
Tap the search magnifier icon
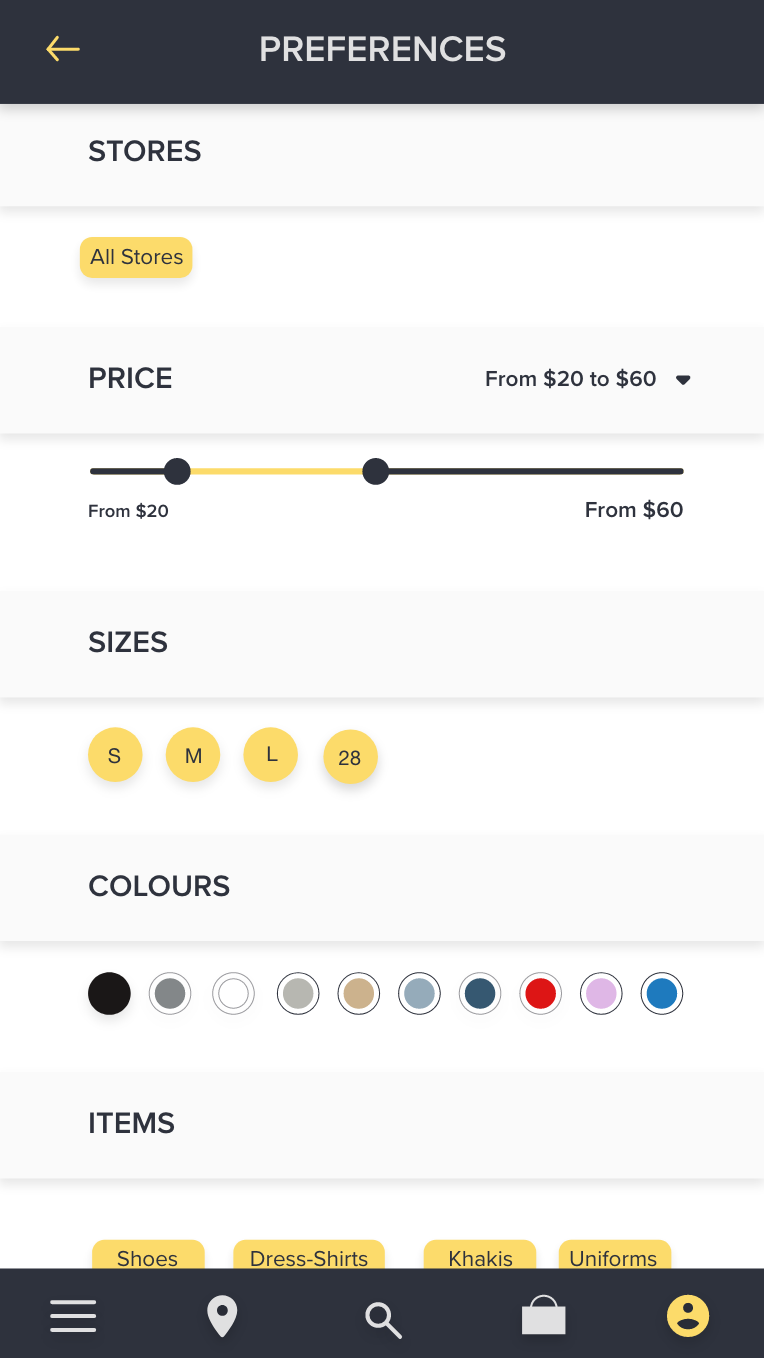coord(383,1320)
